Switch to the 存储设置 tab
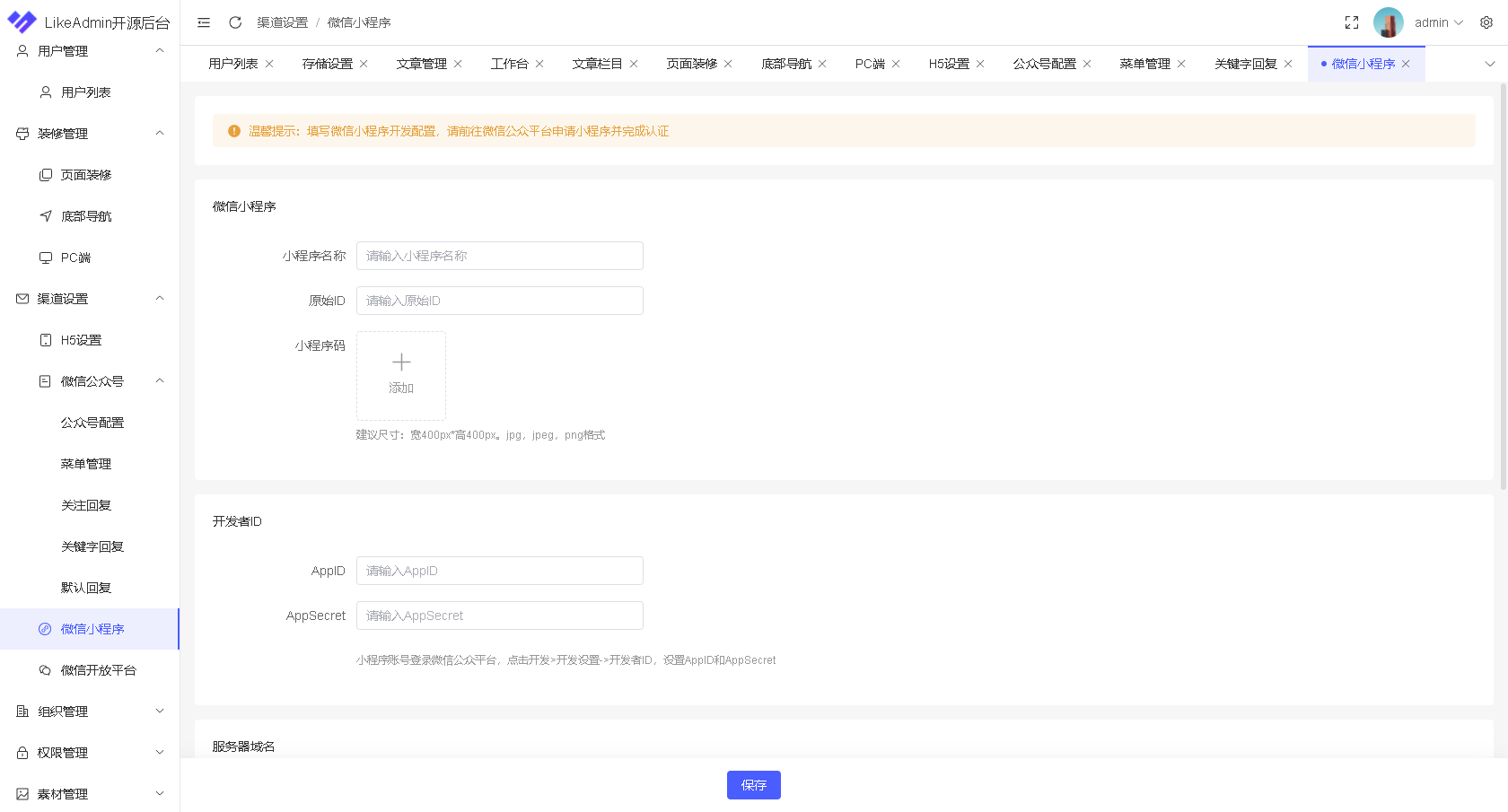The image size is (1508, 812). 328,64
